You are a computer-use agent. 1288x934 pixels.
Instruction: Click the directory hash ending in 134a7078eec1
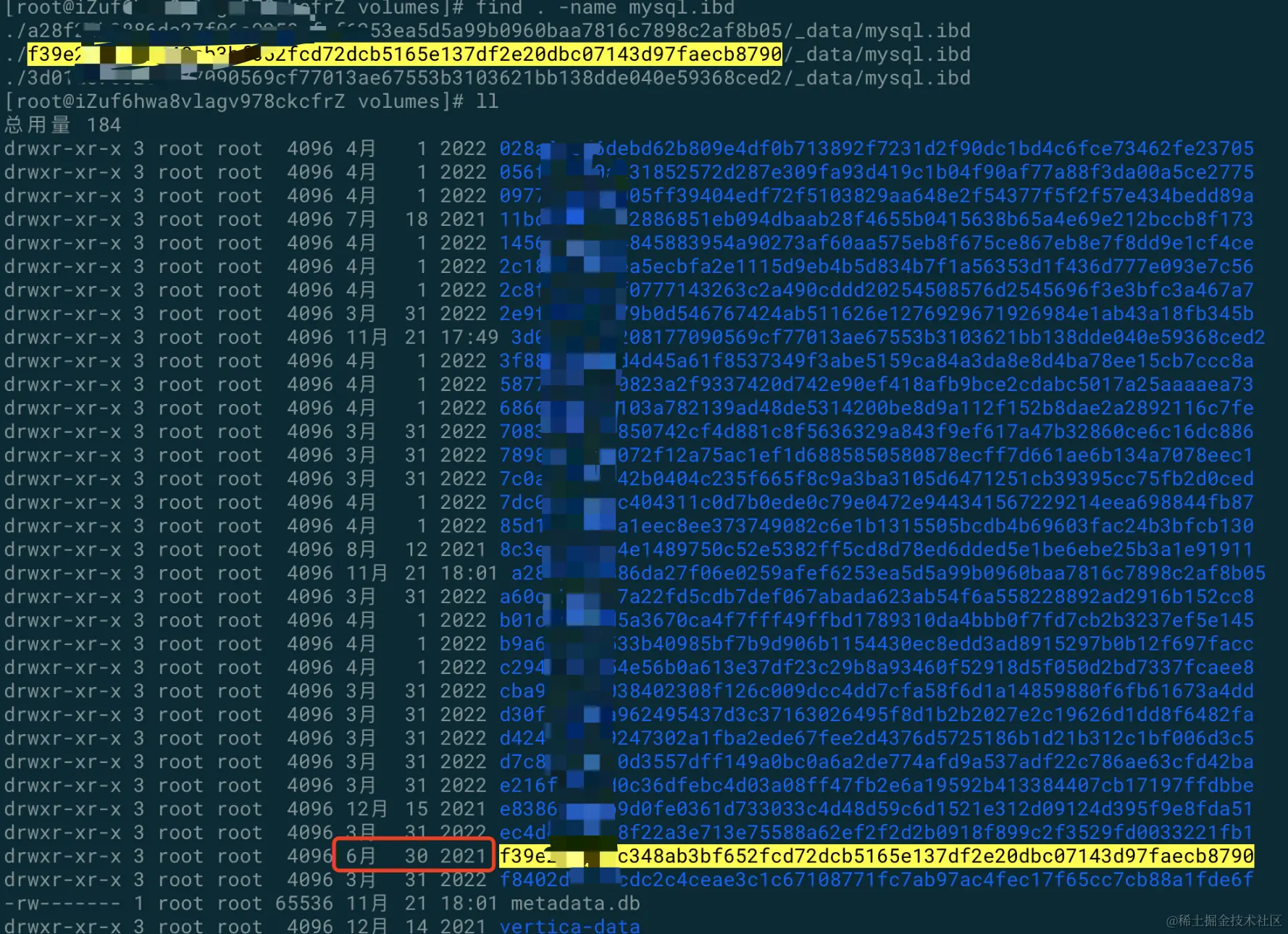click(x=877, y=455)
